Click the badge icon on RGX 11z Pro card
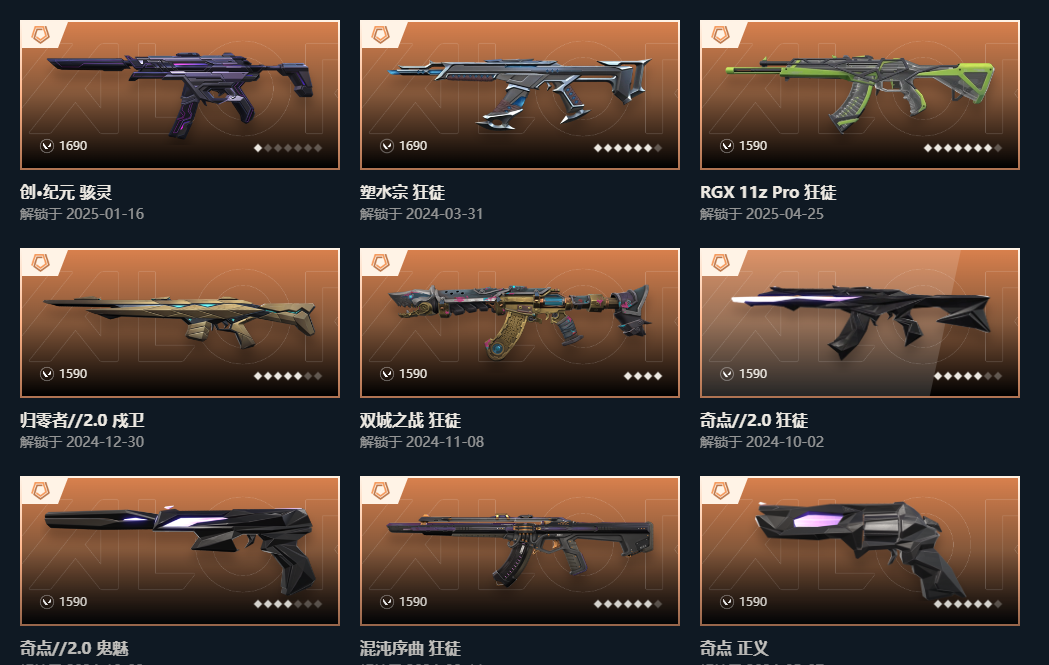The image size is (1049, 665). 721,35
